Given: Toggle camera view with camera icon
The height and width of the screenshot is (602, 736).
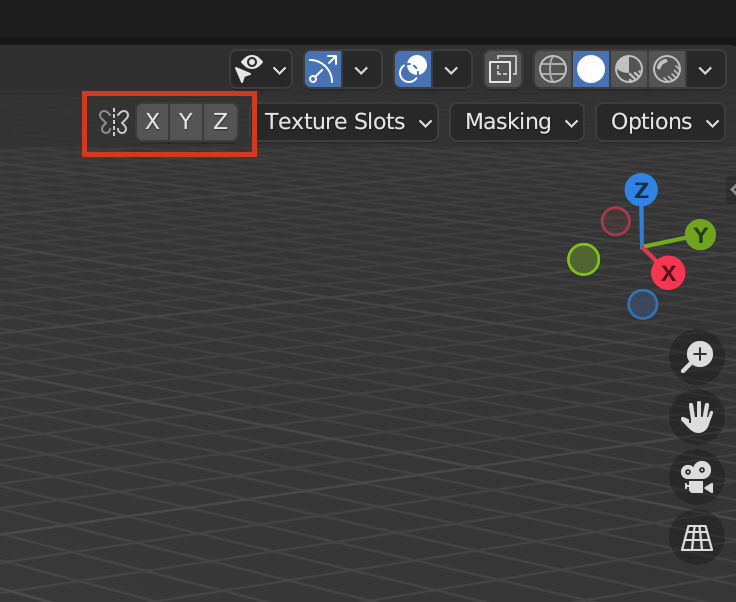Looking at the screenshot, I should coord(696,477).
